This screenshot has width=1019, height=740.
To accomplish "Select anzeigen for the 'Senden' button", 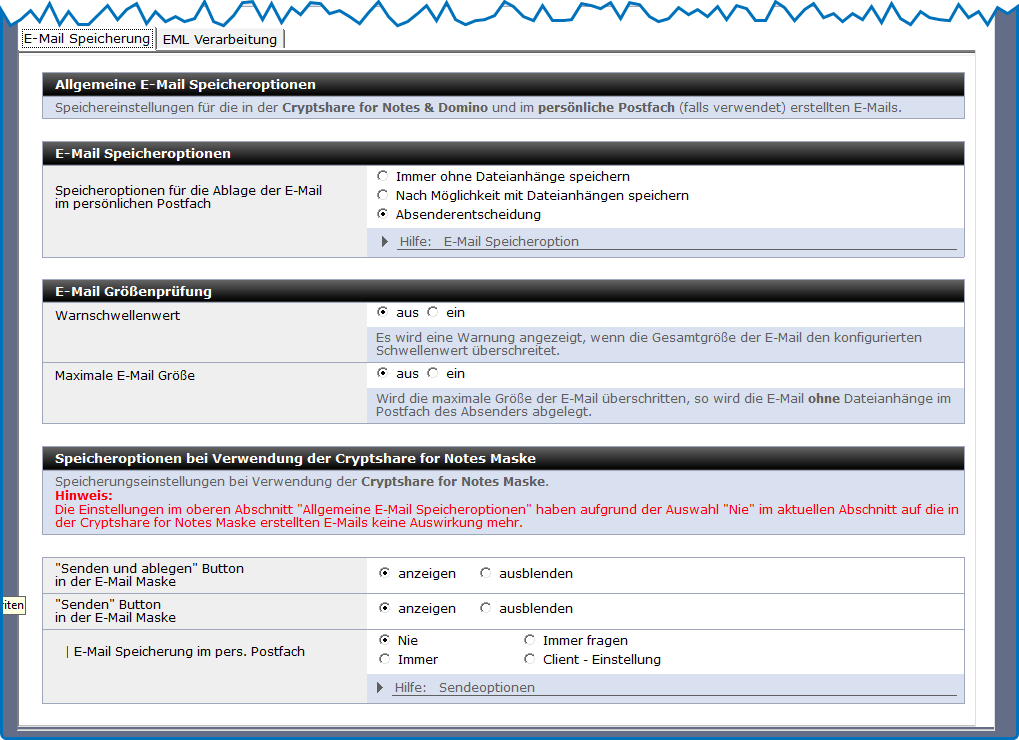I will 385,608.
